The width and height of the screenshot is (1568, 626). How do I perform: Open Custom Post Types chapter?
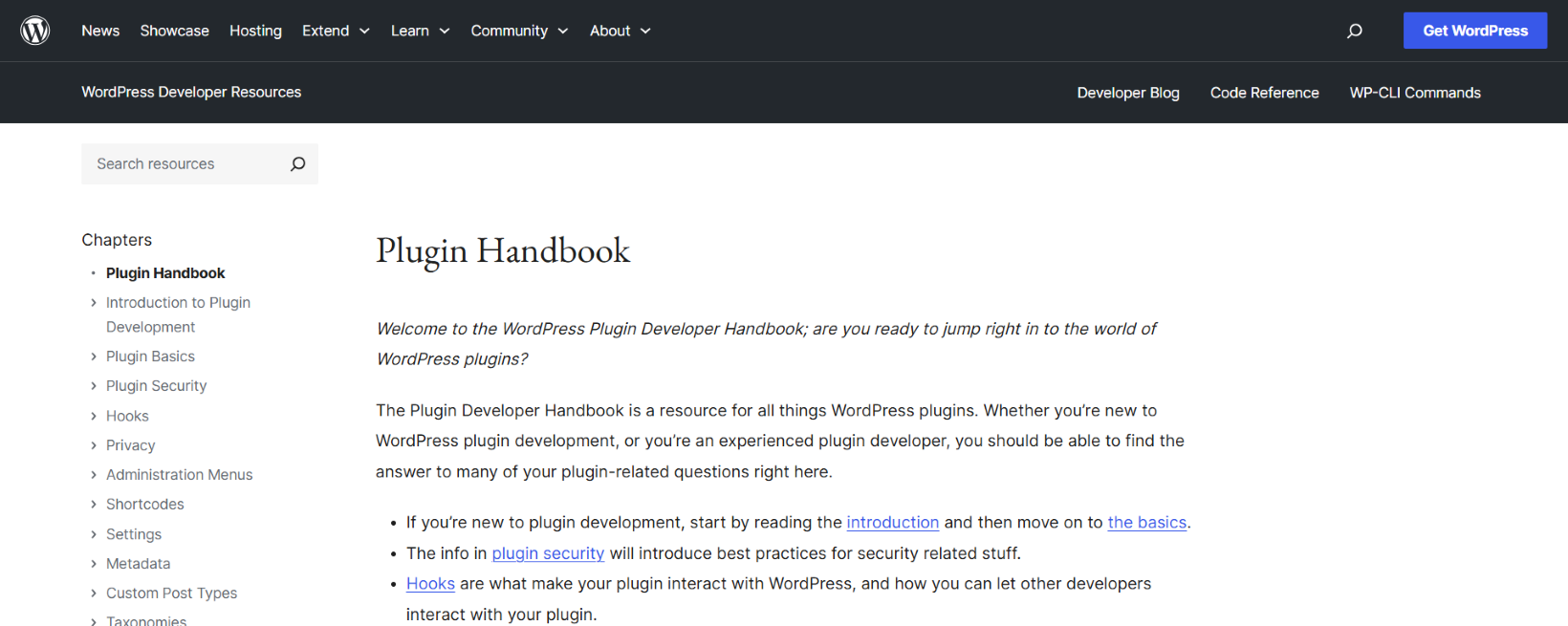(171, 594)
